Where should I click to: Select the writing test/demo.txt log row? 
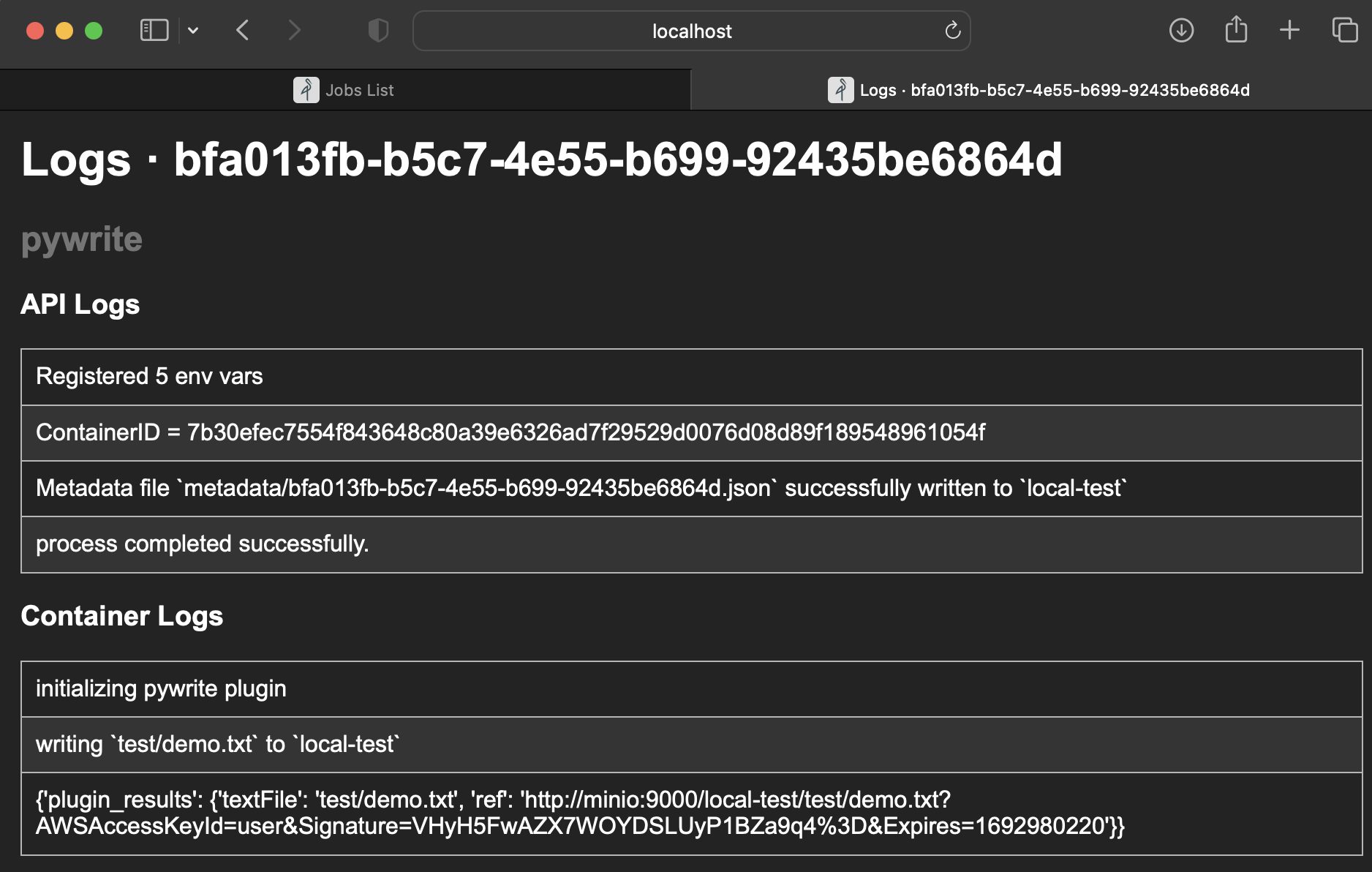(691, 745)
